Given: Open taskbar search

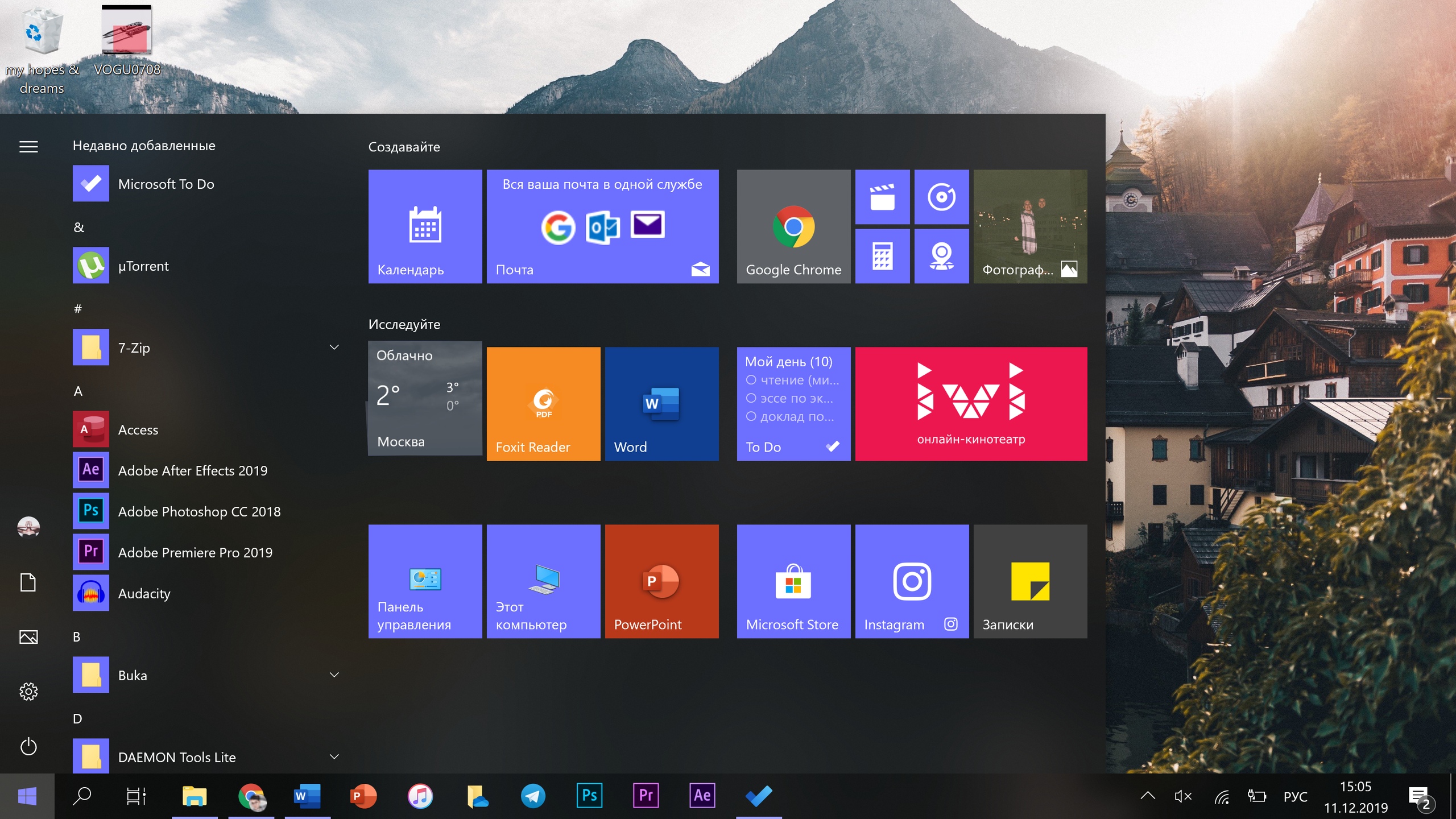Looking at the screenshot, I should [82, 796].
